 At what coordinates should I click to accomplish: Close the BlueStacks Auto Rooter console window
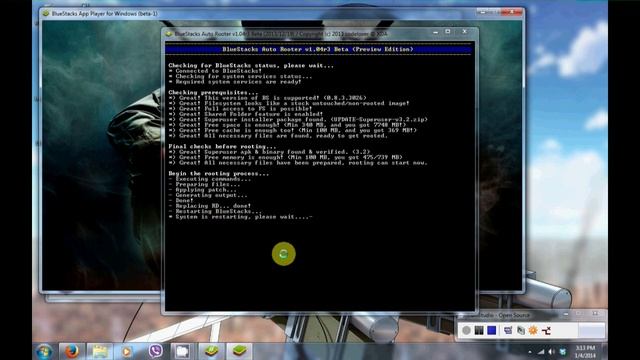click(x=464, y=32)
